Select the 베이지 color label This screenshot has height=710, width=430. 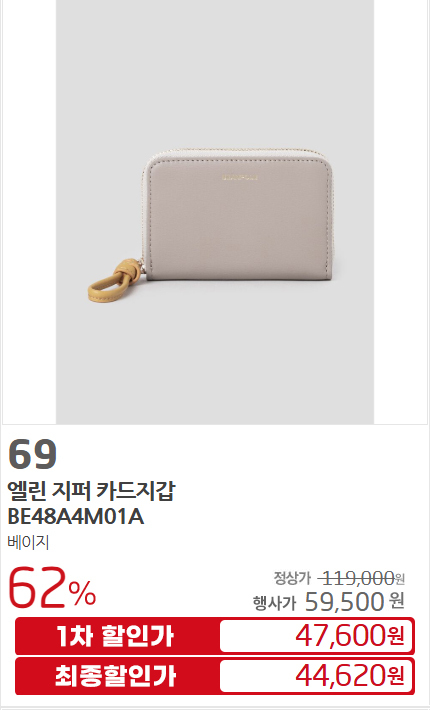[28, 542]
